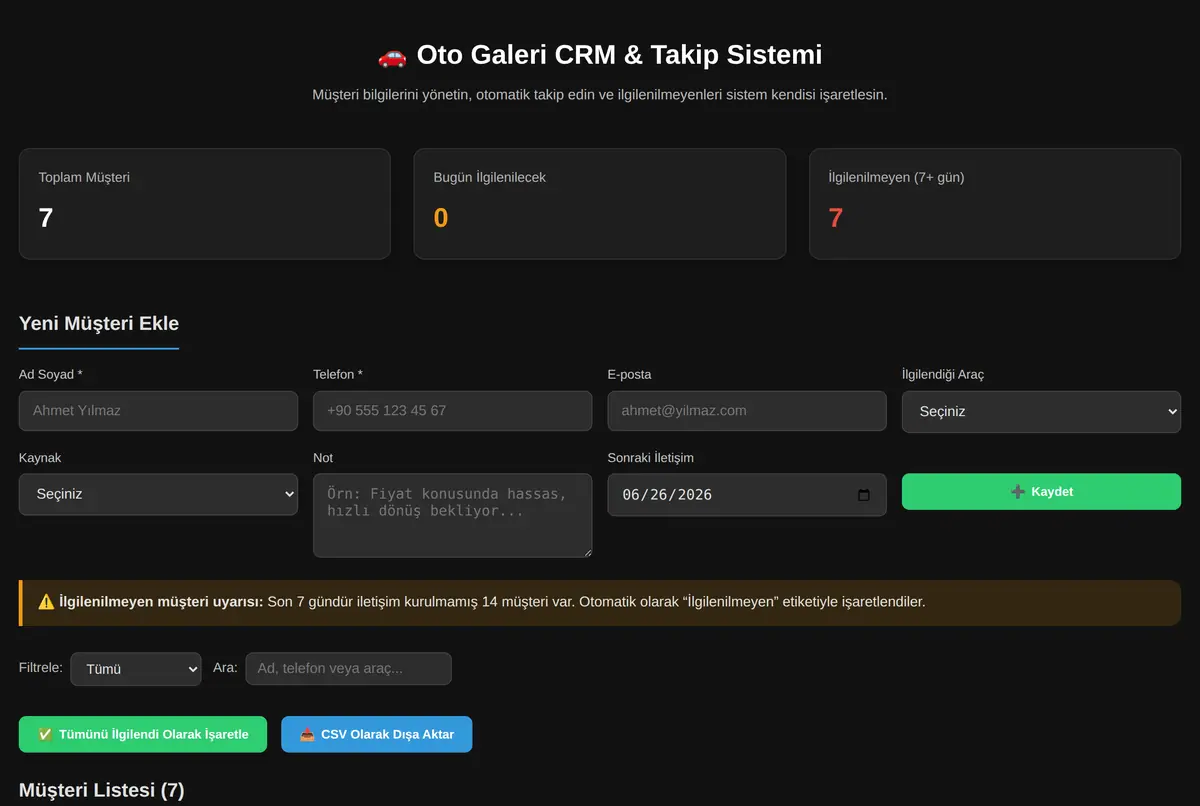Click the Yeni Müşteri Ekle heading
The width and height of the screenshot is (1200, 806).
tap(99, 323)
